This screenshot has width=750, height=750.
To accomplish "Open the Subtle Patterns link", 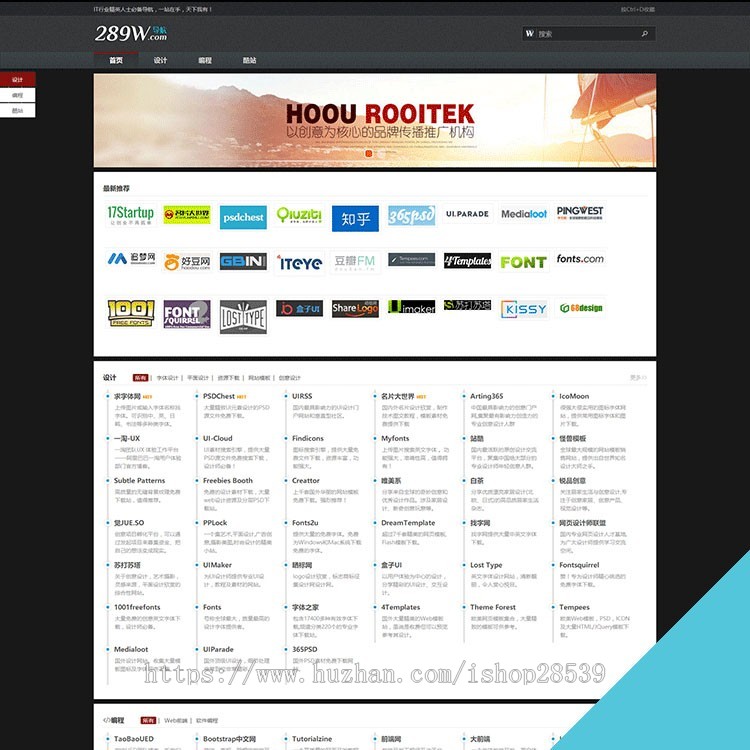I will tap(139, 480).
